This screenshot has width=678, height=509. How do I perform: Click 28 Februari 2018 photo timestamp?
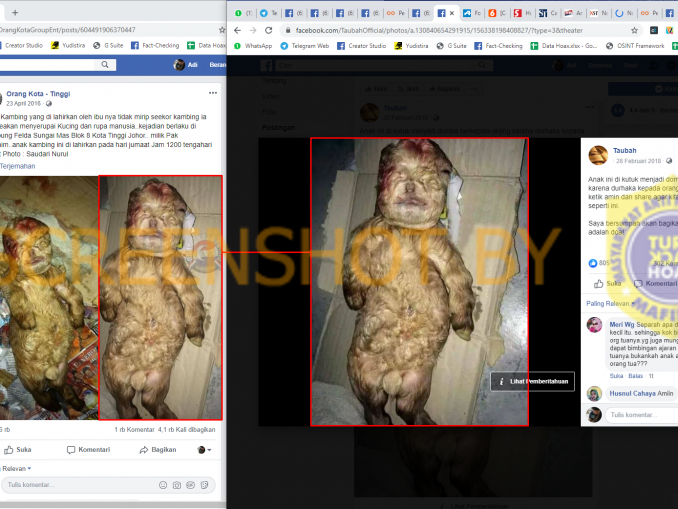coord(638,161)
